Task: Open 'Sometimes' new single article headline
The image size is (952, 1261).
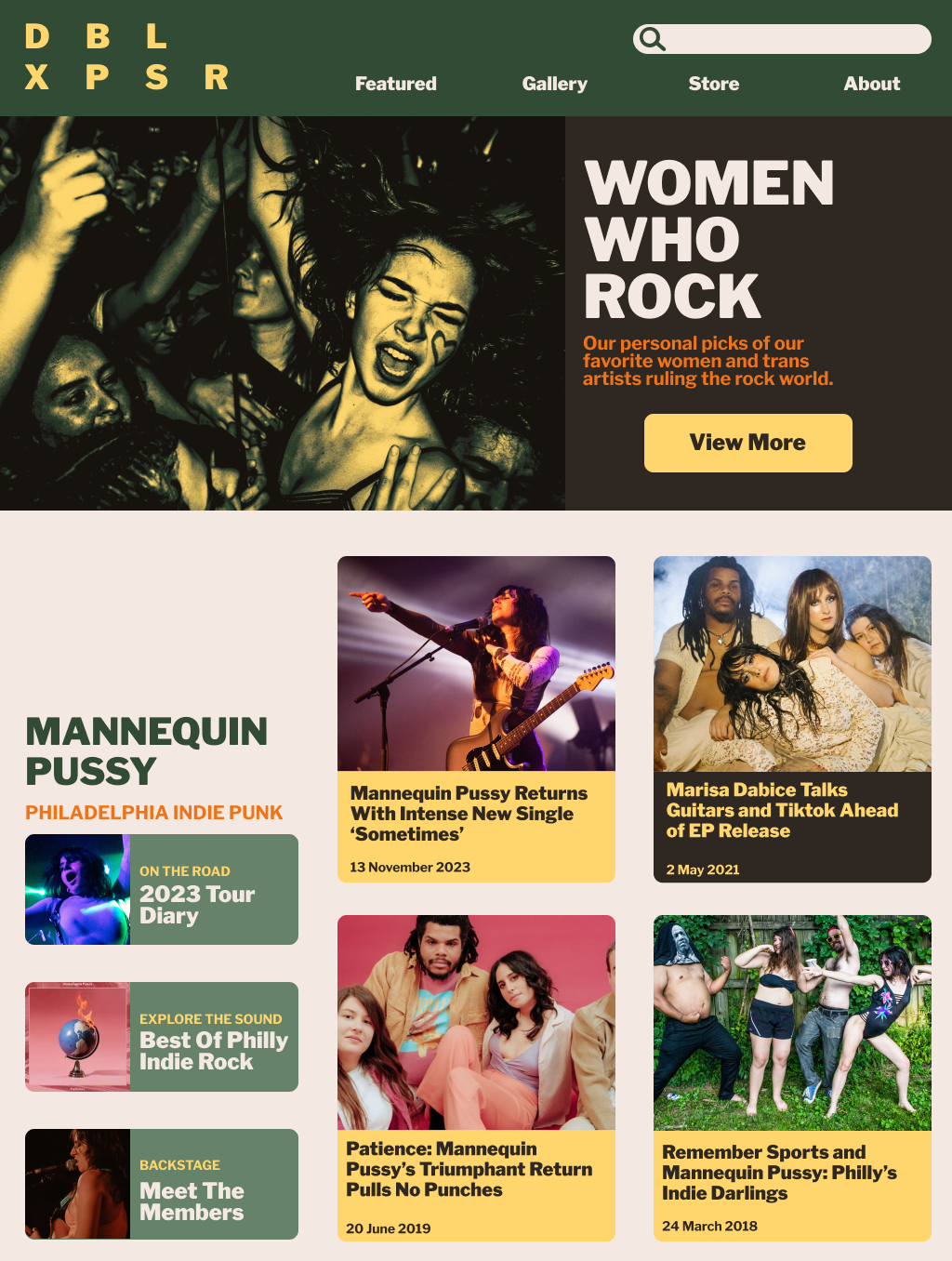Action: [x=469, y=814]
